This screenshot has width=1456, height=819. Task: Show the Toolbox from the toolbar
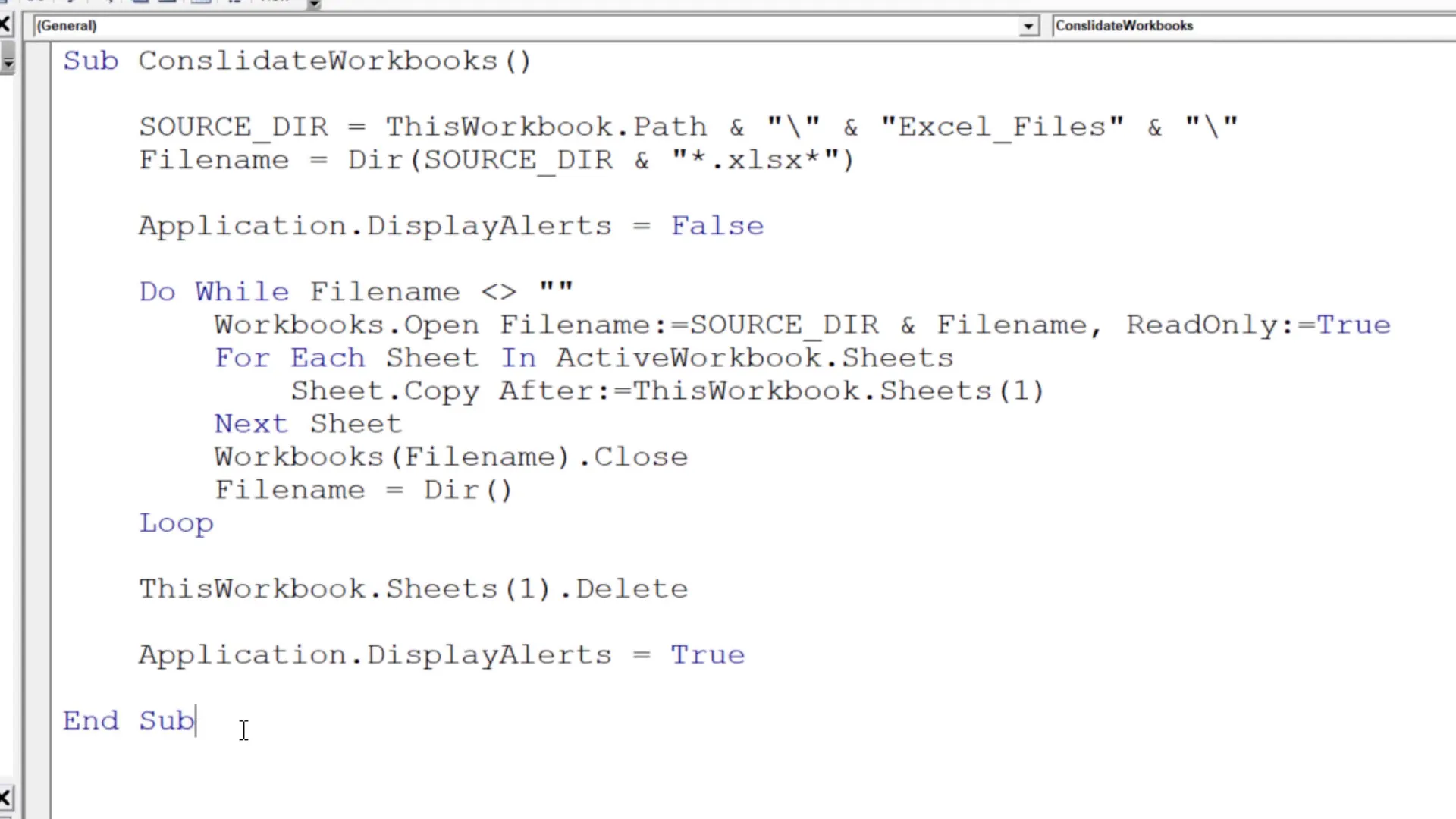pos(235,2)
